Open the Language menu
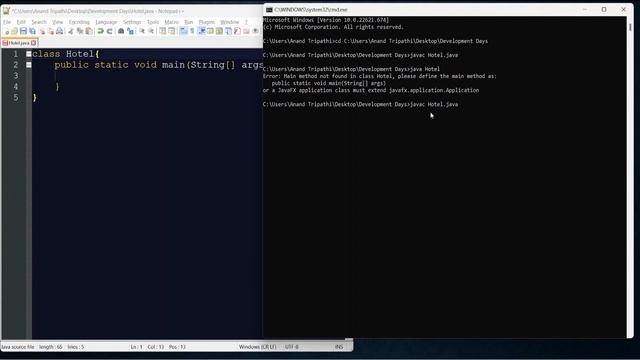 107,22
